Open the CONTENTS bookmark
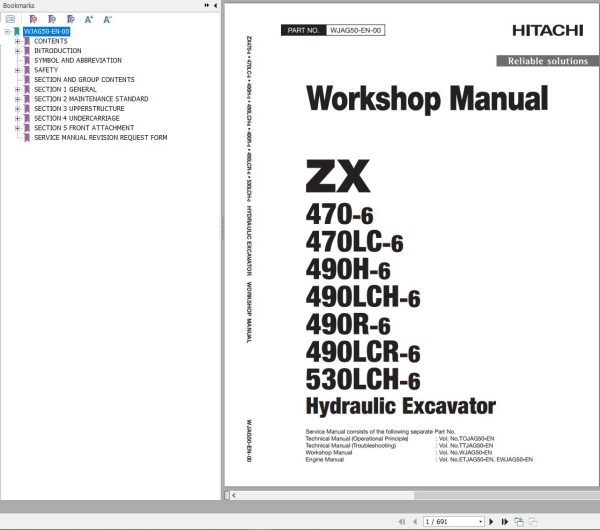This screenshot has height=530, width=600. pos(51,41)
